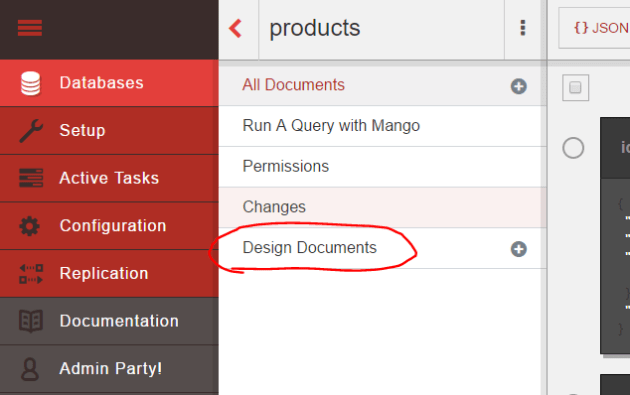Click plus icon next to All Documents
The height and width of the screenshot is (395, 630).
coord(519,86)
